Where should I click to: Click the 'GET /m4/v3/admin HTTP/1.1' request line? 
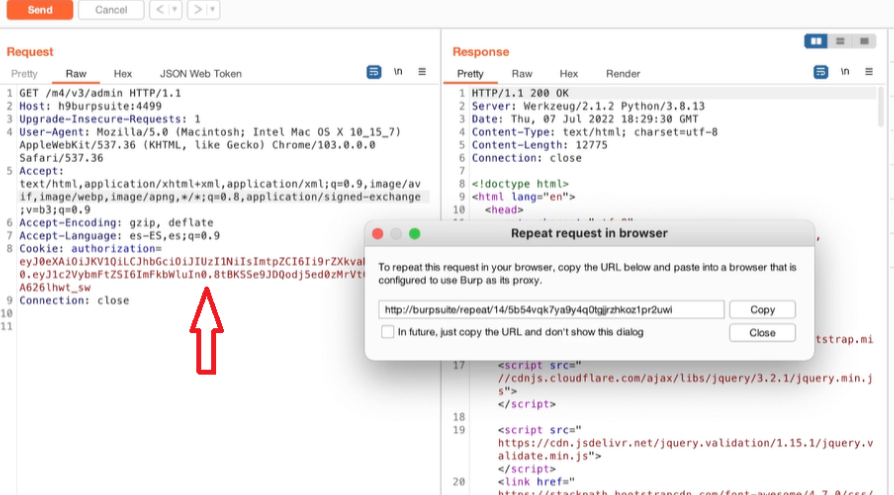(100, 93)
